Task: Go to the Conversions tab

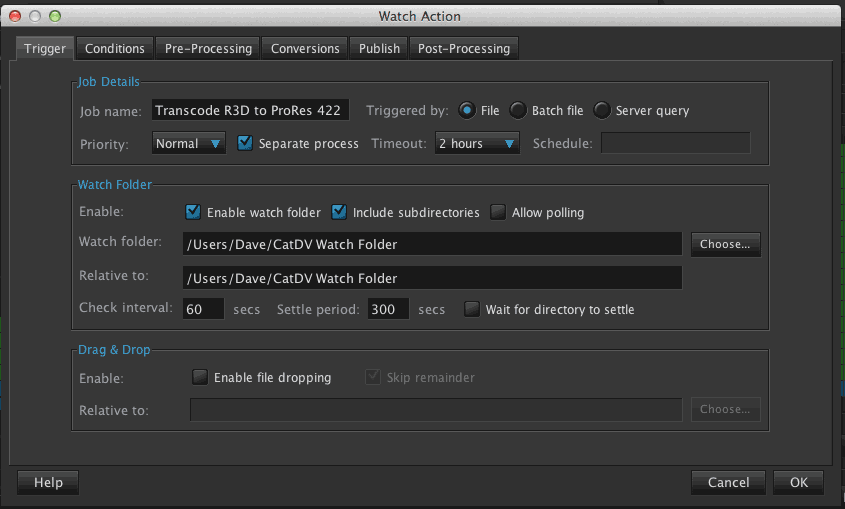Action: (306, 48)
